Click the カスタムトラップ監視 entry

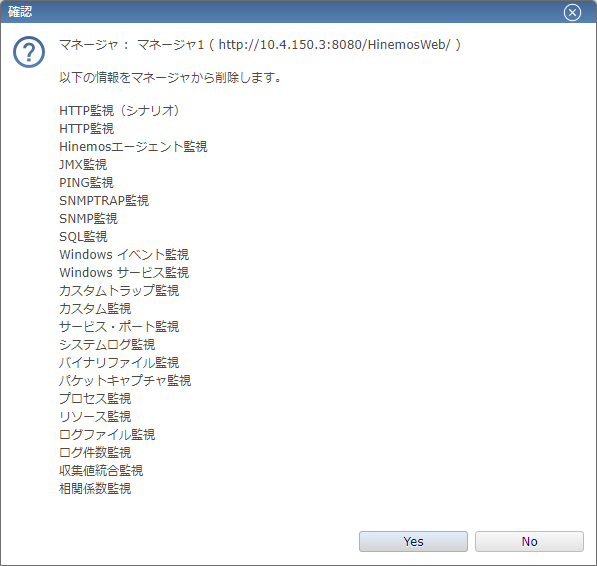click(119, 291)
